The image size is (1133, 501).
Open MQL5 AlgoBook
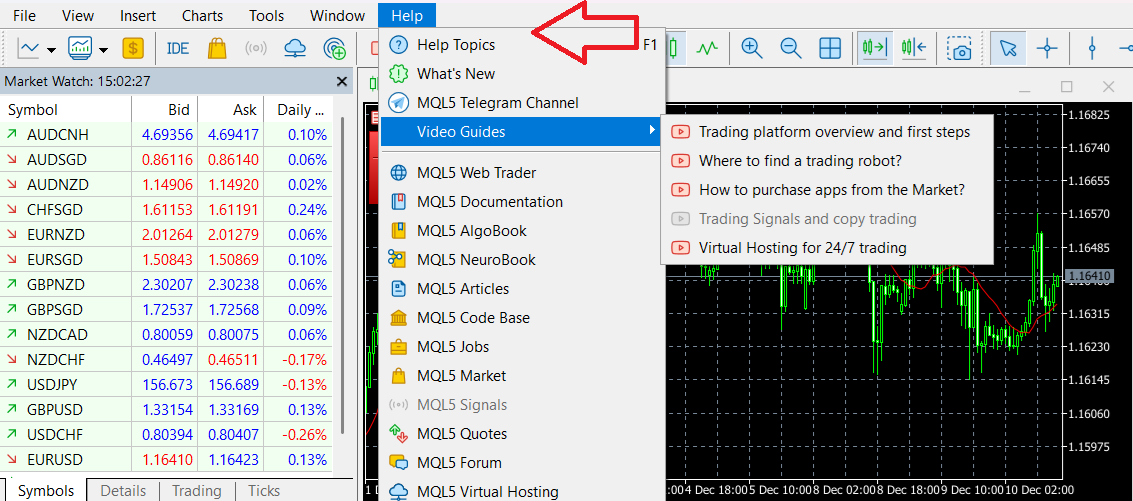pos(521,231)
